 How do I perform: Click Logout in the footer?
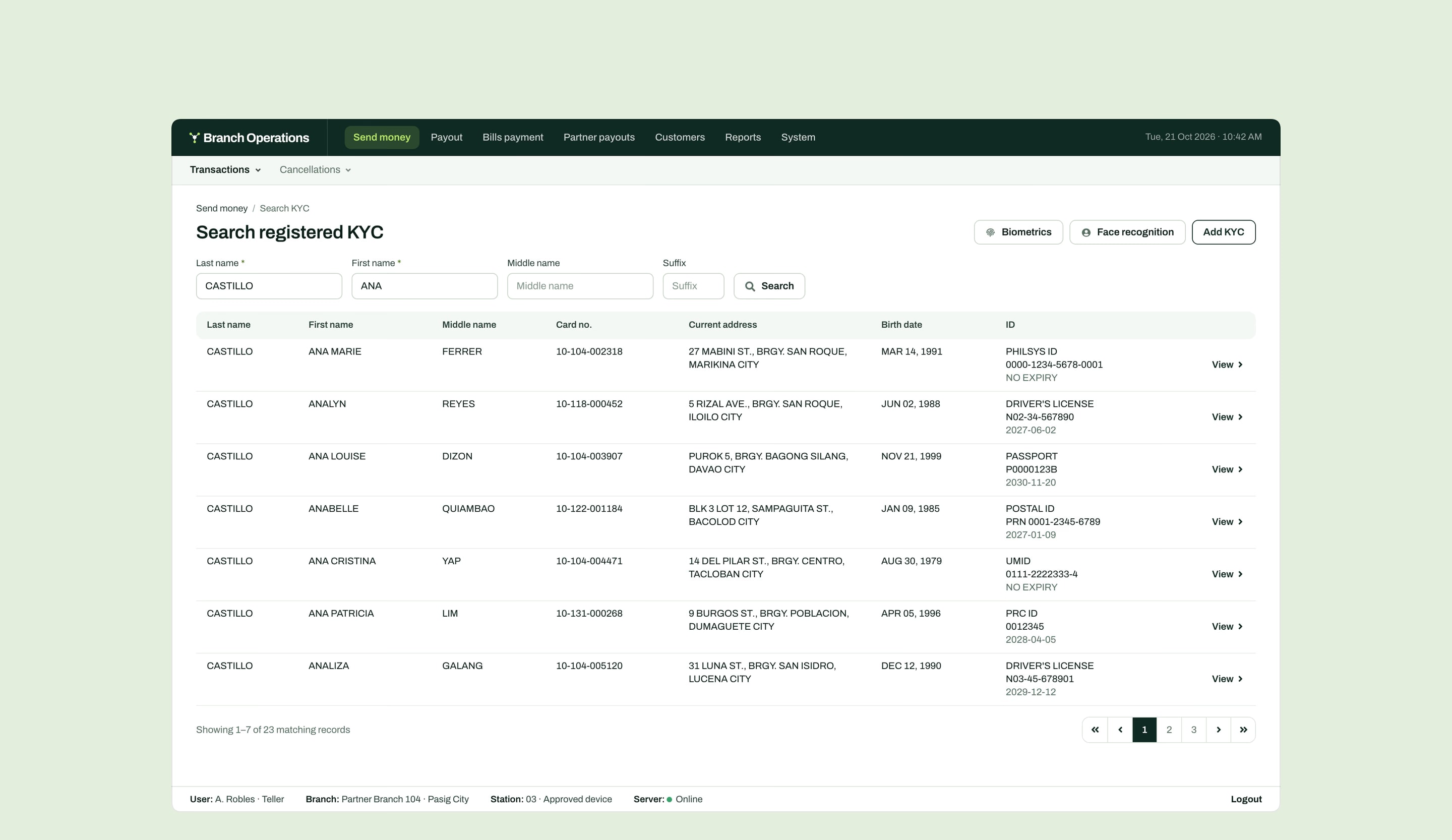(1246, 799)
